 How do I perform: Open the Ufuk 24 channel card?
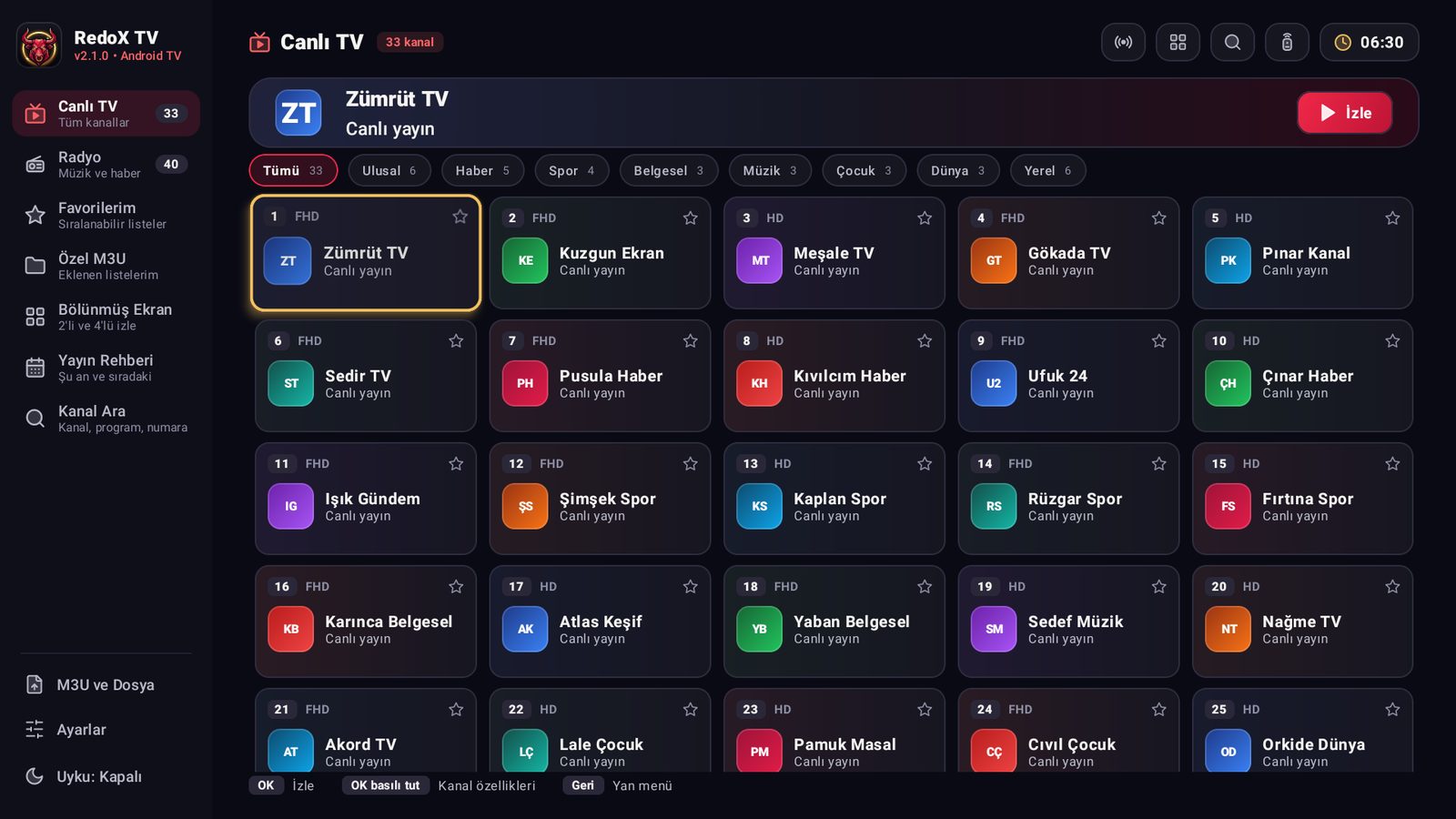[1068, 376]
